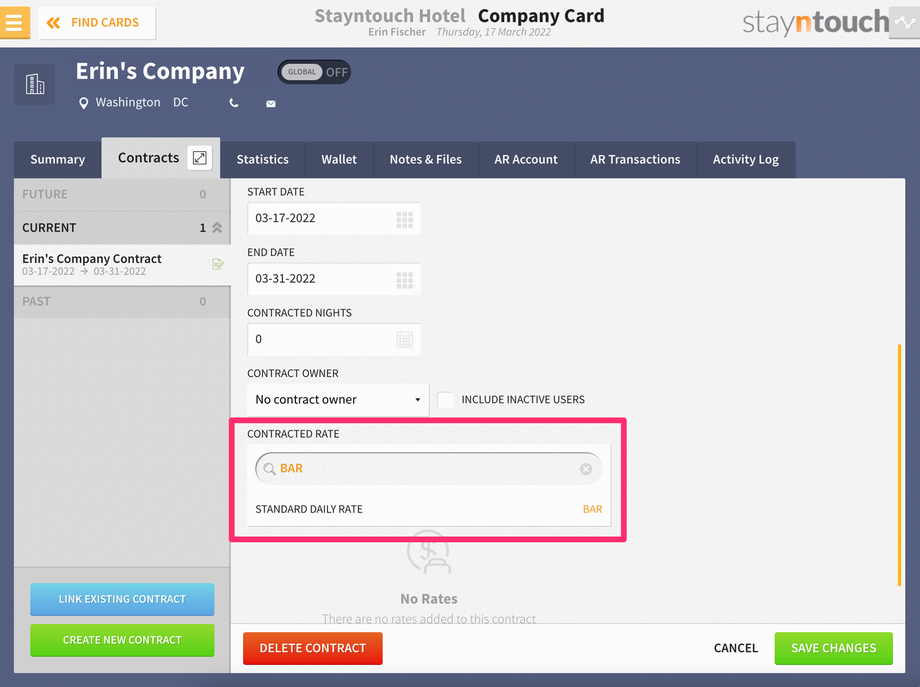Viewport: 920px width, 687px height.
Task: Clear the BAR rate search text
Action: [586, 469]
